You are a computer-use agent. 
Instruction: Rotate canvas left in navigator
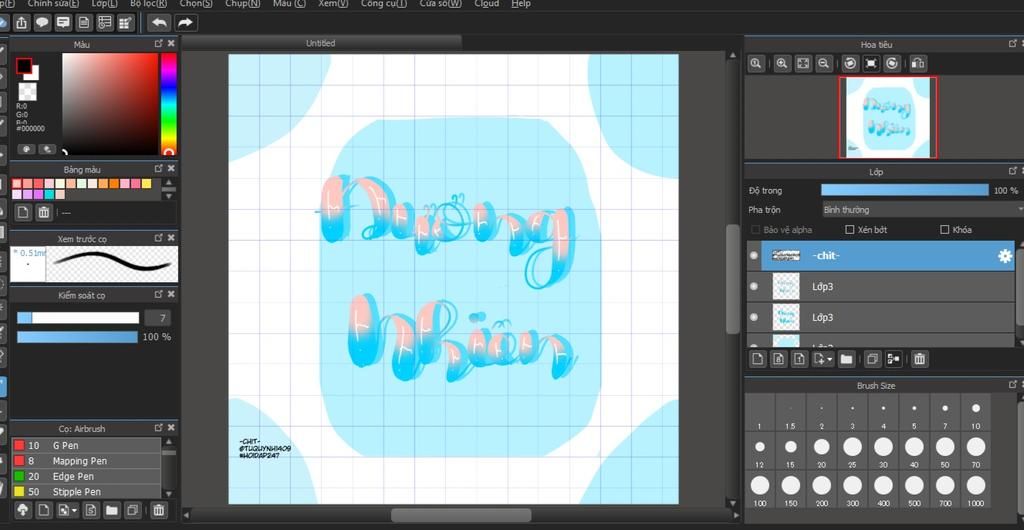850,63
